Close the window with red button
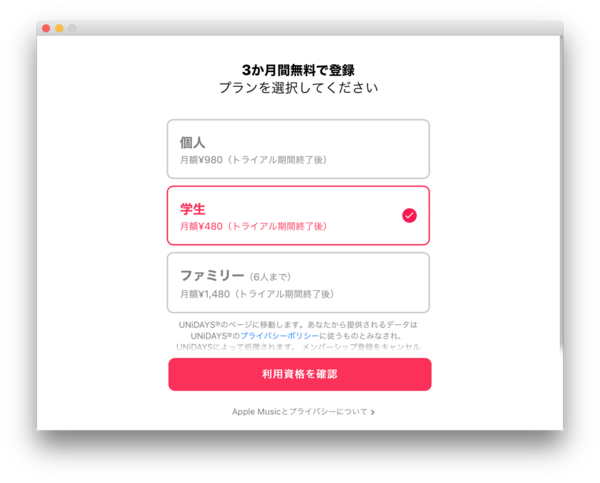The height and width of the screenshot is (483, 600). tap(46, 28)
